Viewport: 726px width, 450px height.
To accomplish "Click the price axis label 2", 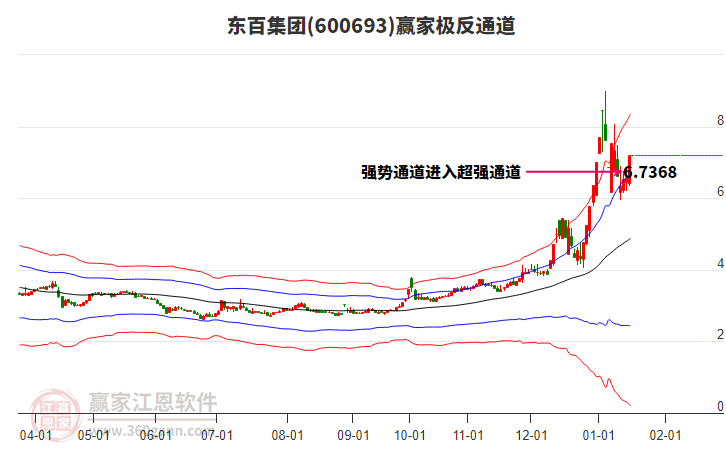I will 720,334.
